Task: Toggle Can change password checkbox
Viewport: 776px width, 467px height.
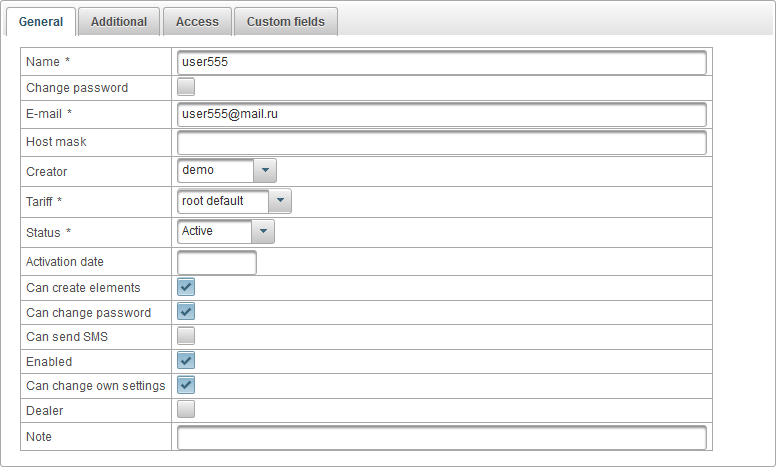Action: coord(186,312)
